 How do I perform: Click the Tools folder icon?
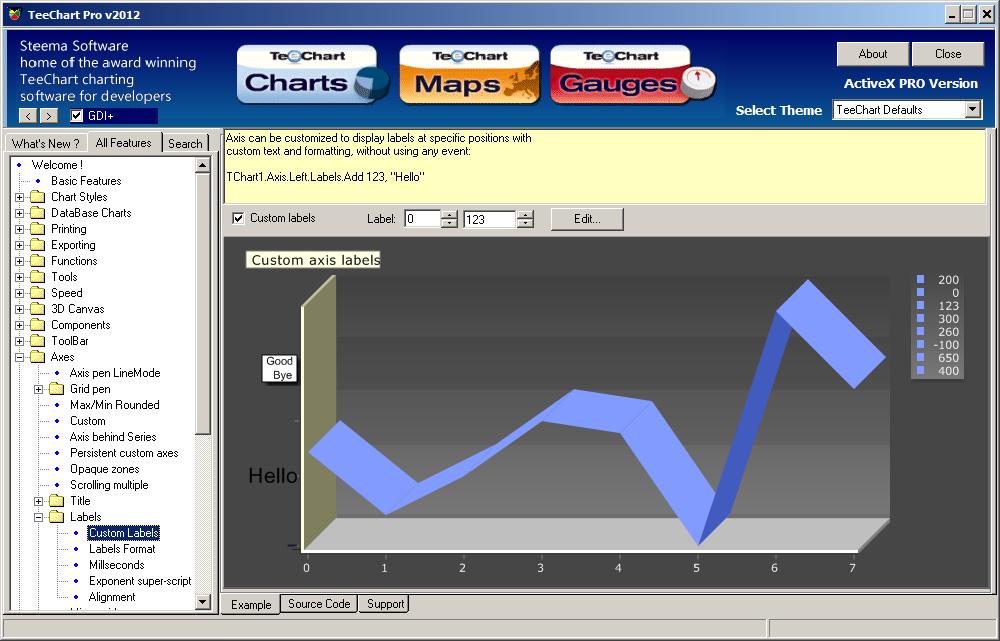point(38,276)
